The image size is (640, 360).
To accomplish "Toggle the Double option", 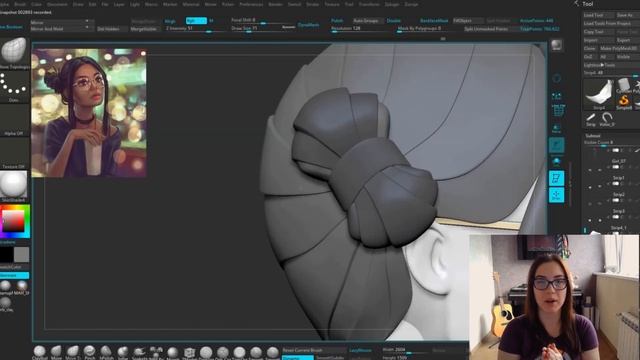I will click(393, 20).
